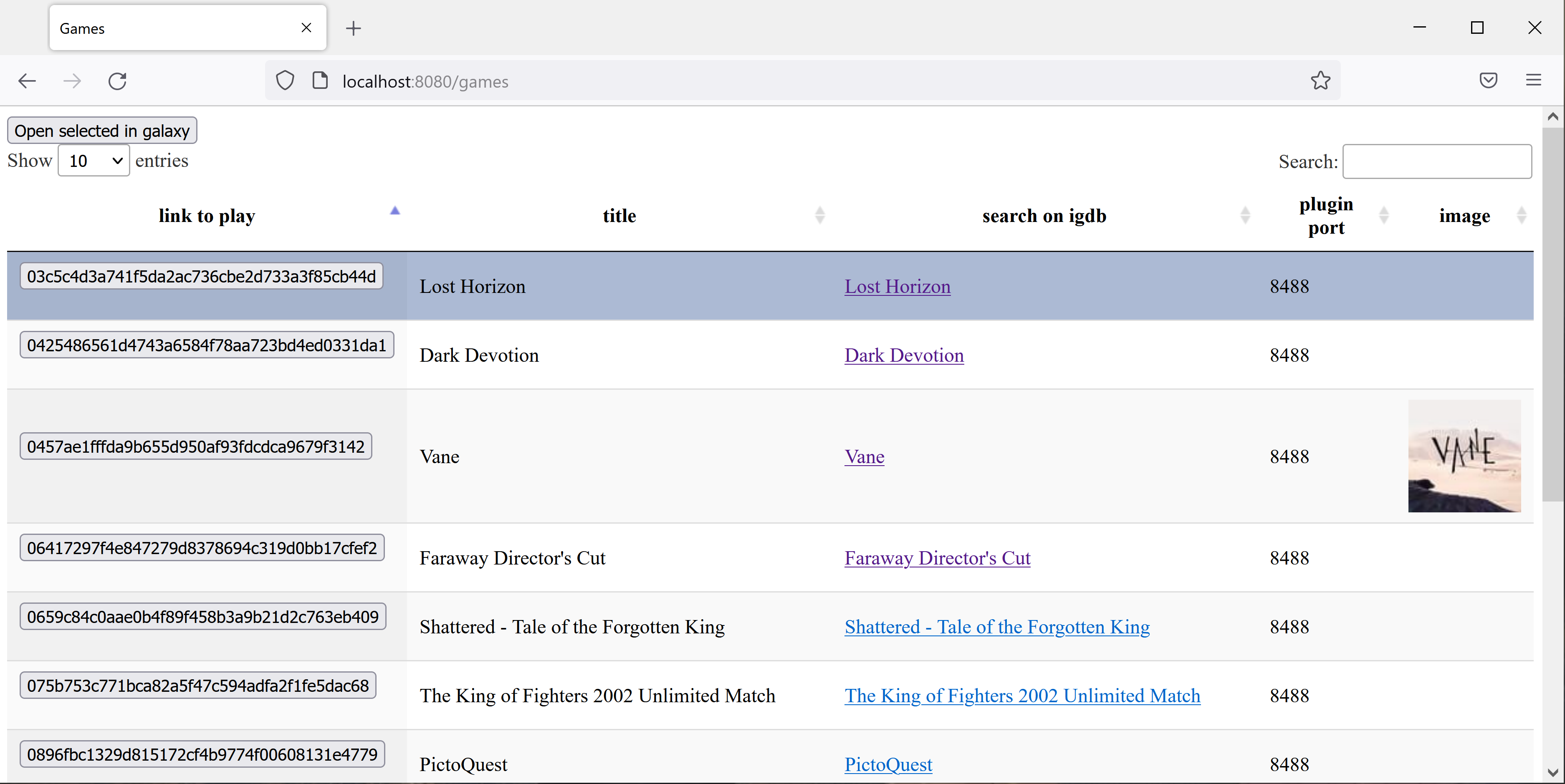
Task: Open the Show entries dropdown
Action: click(x=93, y=160)
